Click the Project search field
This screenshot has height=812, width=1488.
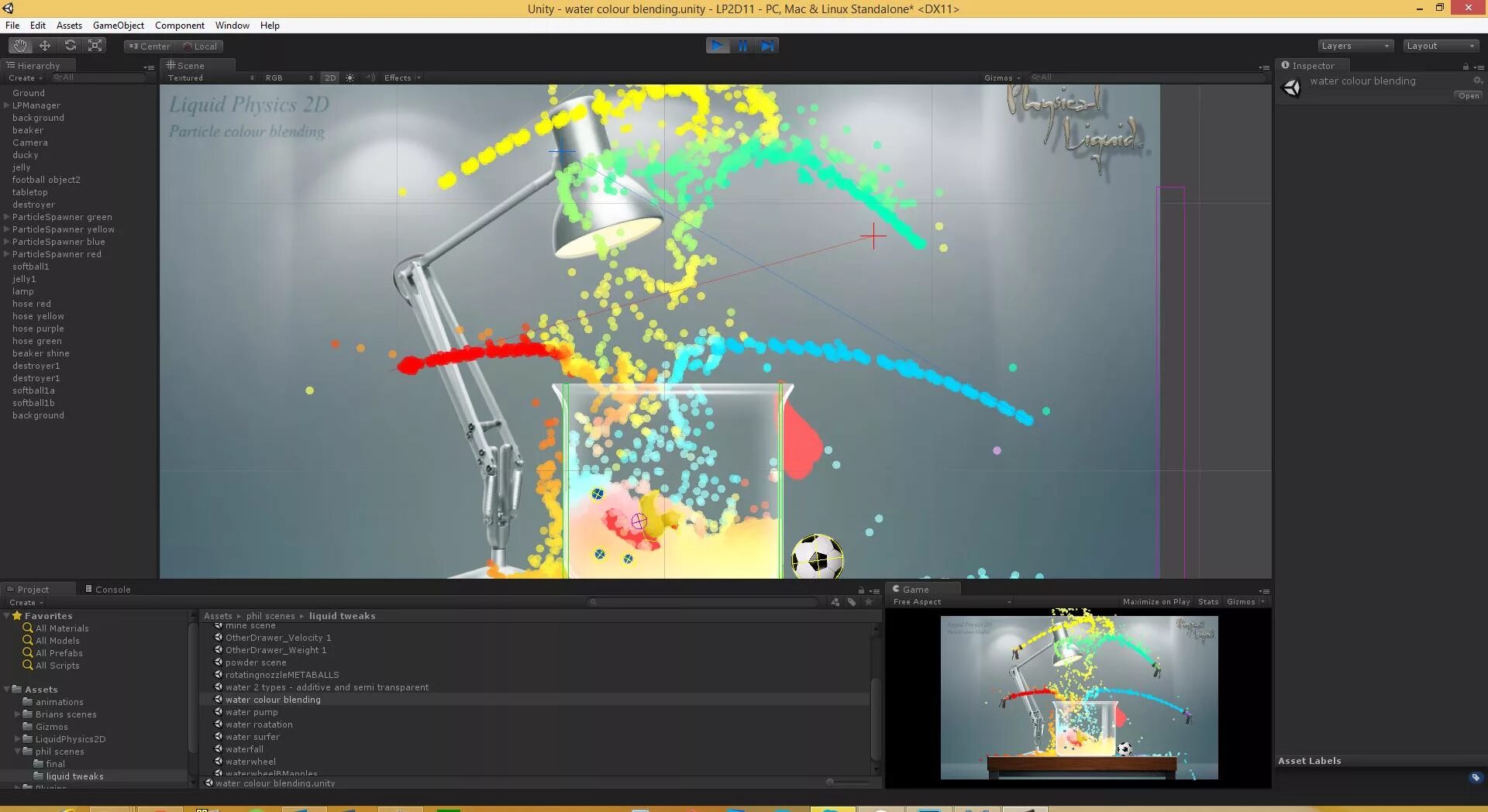pyautogui.click(x=704, y=602)
